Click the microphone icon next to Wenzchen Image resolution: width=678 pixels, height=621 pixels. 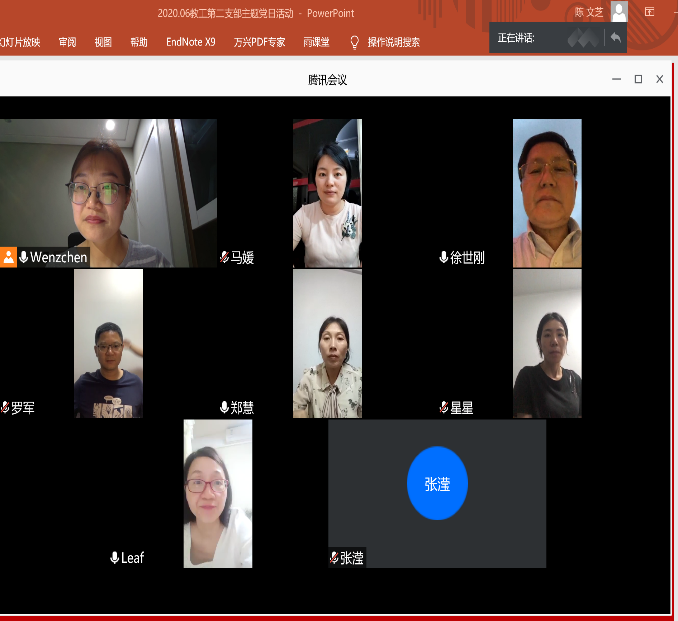pos(23,258)
